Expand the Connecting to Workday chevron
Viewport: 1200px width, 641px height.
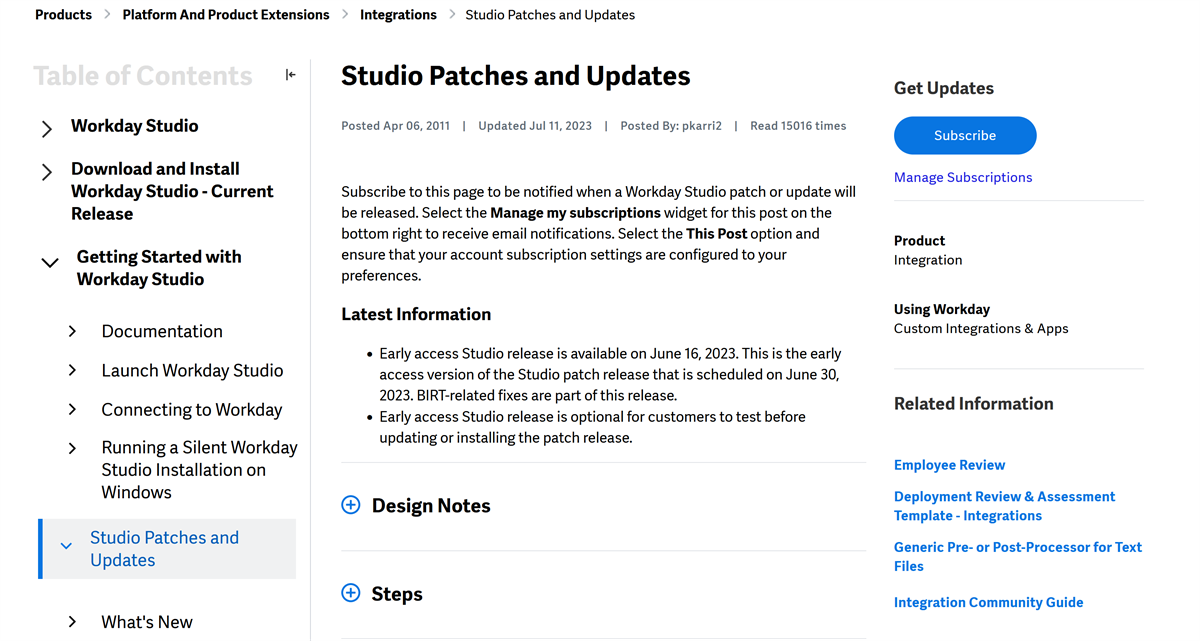pyautogui.click(x=72, y=409)
